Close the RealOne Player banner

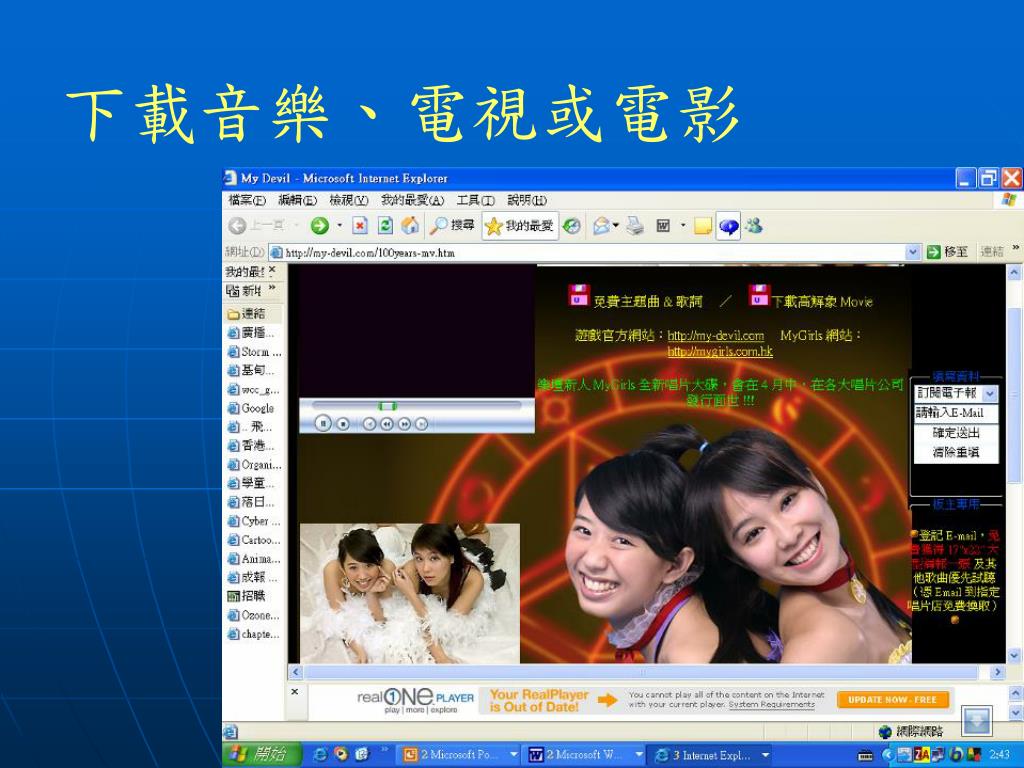[x=295, y=692]
